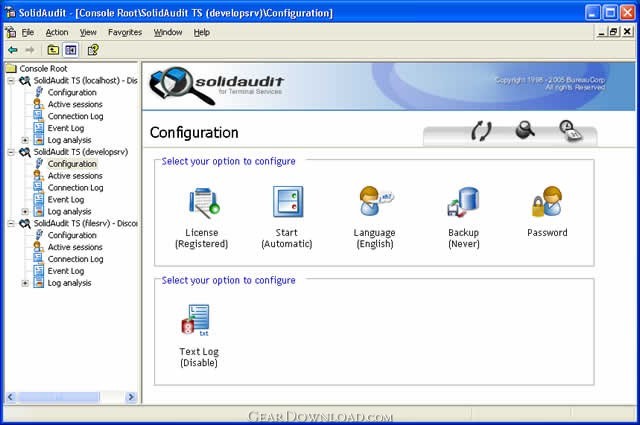640x425 pixels.
Task: Open Active sessions under localhost server
Action: 75,104
